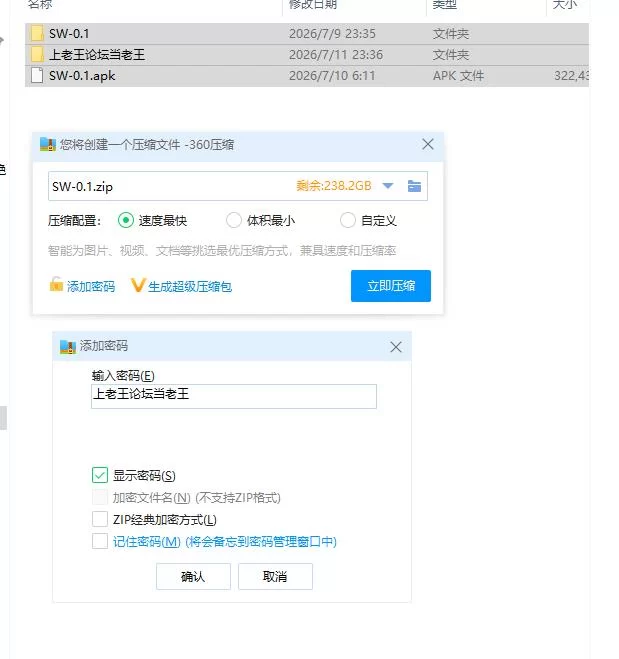619x659 pixels.
Task: Click the date 2026/7/9 23:35
Action: point(332,34)
